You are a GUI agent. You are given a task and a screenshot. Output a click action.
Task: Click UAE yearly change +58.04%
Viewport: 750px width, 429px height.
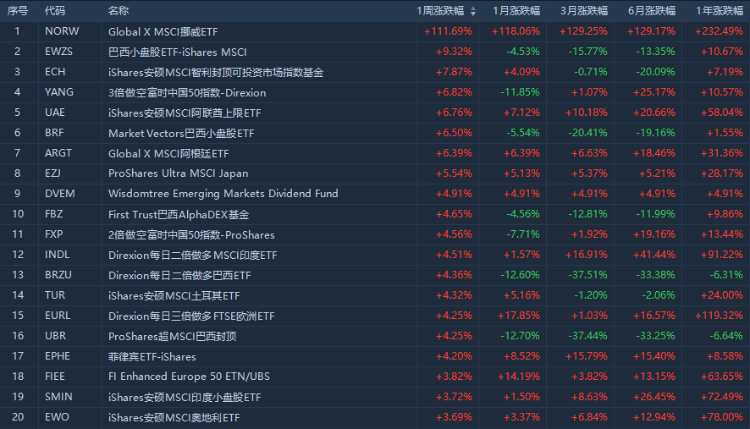click(722, 113)
